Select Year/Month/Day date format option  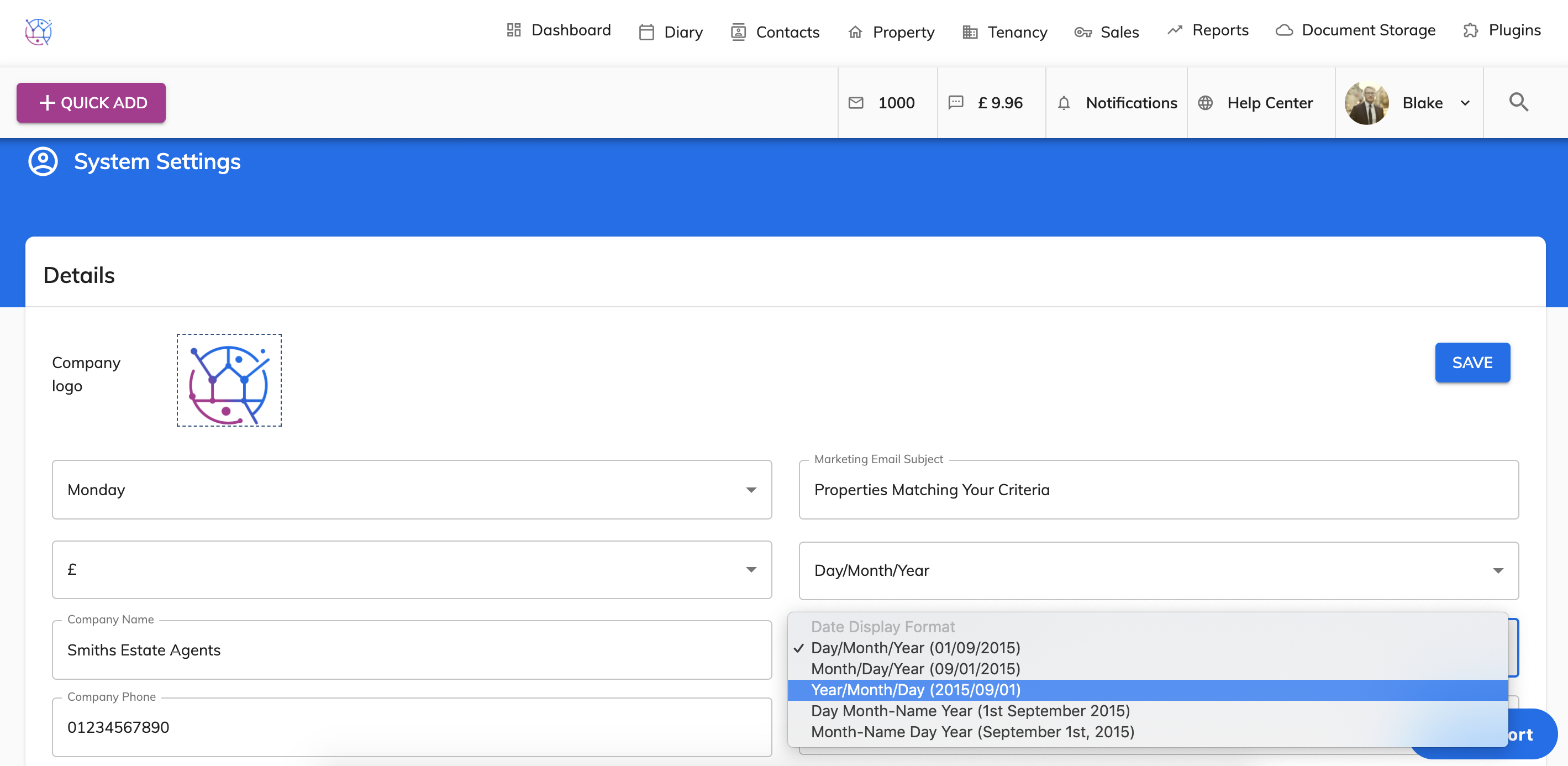(x=915, y=690)
